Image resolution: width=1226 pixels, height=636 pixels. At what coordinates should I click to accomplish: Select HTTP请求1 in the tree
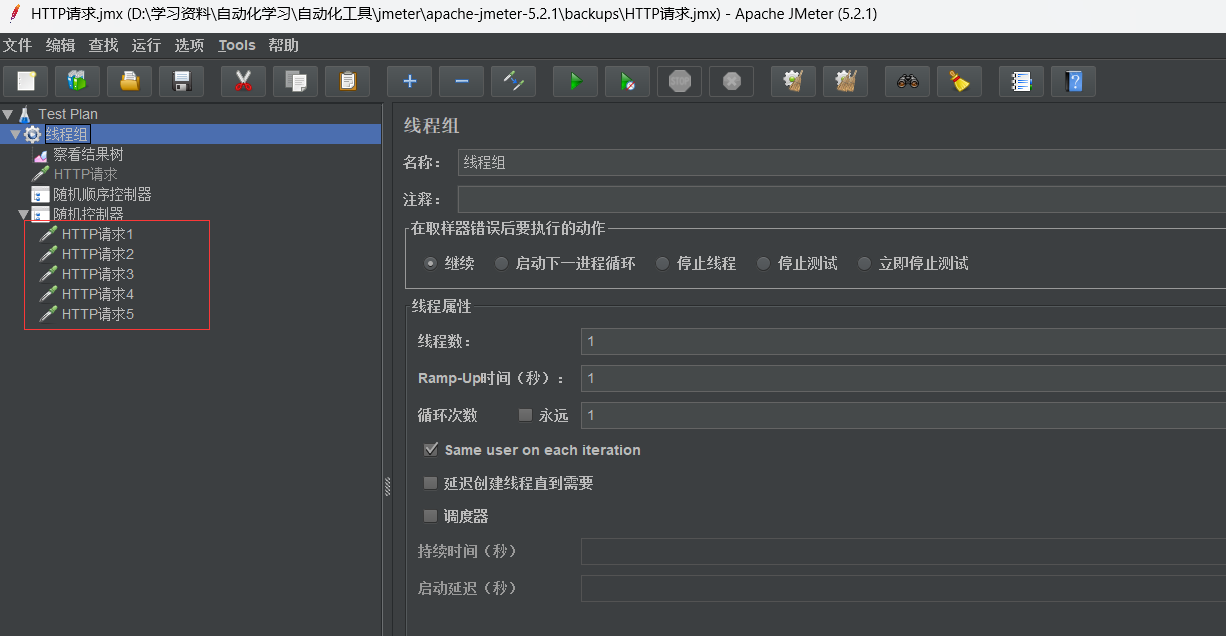pos(97,234)
